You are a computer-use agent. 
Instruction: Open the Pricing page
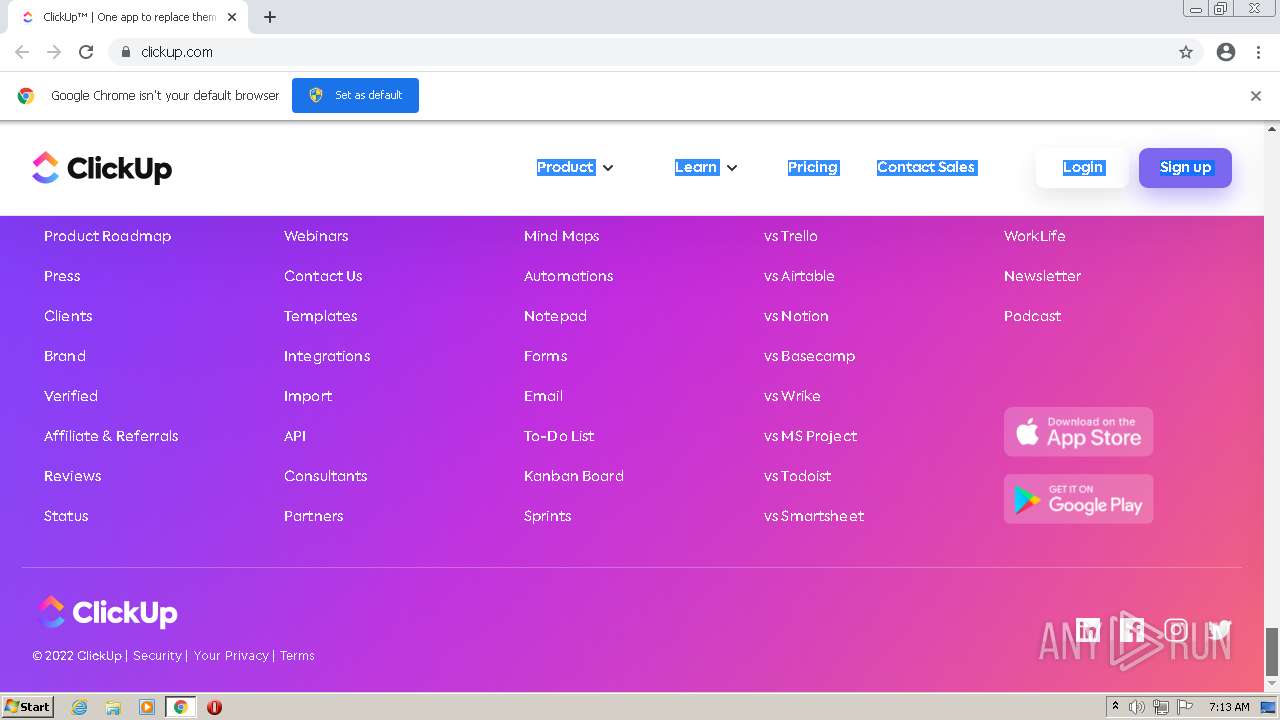pos(813,167)
